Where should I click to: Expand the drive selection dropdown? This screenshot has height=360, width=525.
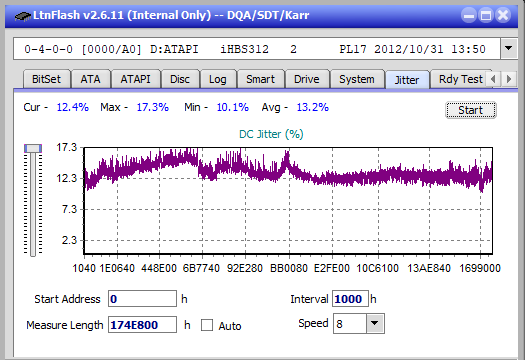click(508, 49)
